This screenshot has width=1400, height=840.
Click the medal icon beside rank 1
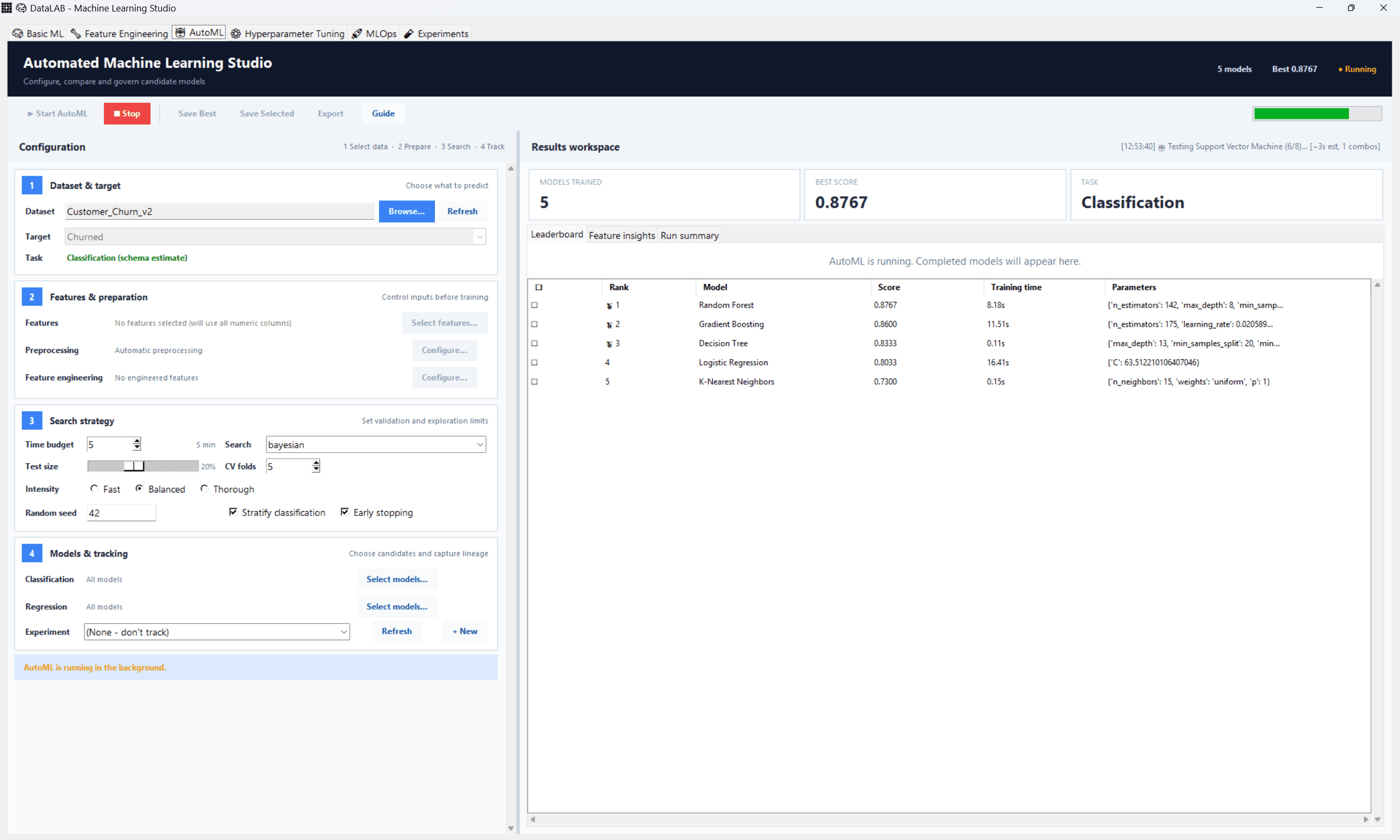coord(610,306)
